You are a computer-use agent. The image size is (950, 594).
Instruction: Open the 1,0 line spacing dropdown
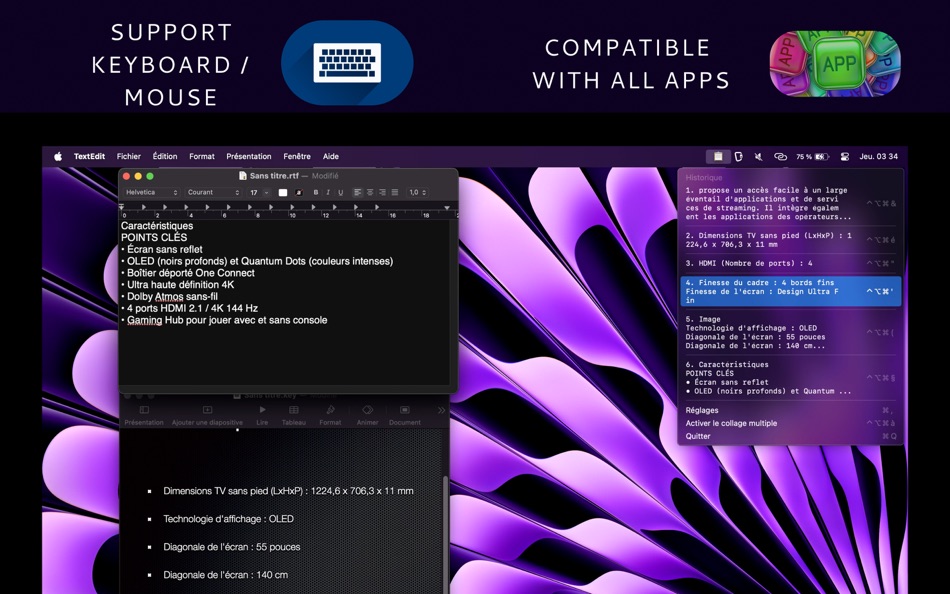point(417,192)
